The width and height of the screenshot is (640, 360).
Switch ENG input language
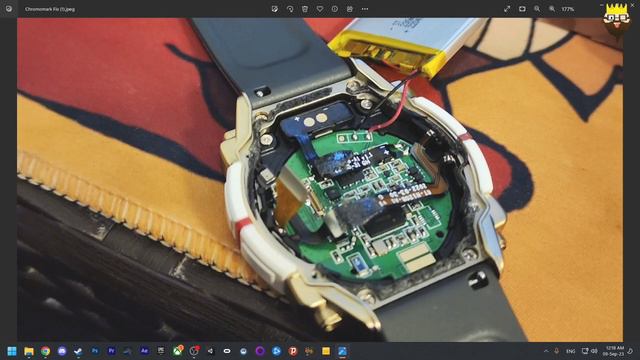(x=571, y=351)
